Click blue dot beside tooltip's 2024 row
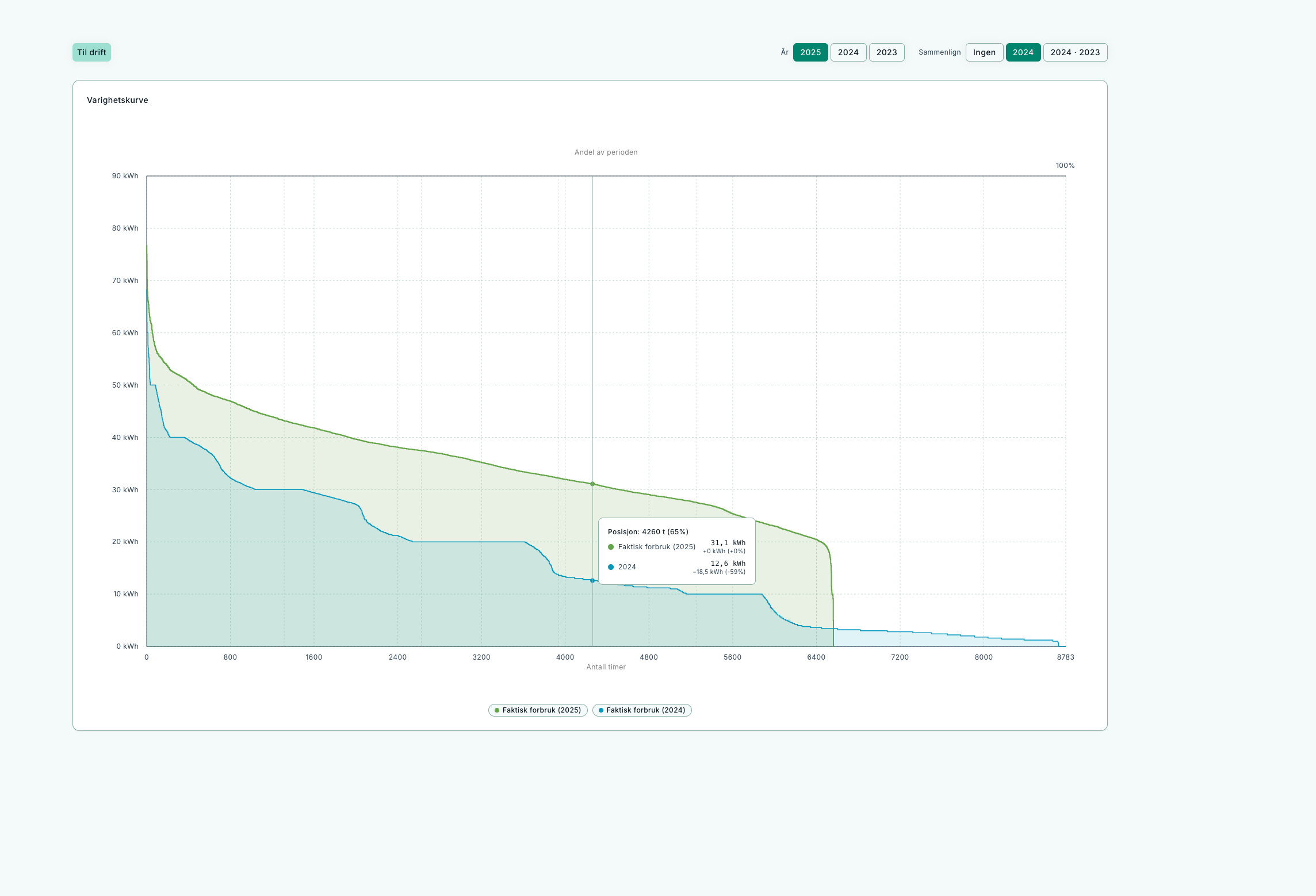The image size is (1316, 896). [611, 567]
